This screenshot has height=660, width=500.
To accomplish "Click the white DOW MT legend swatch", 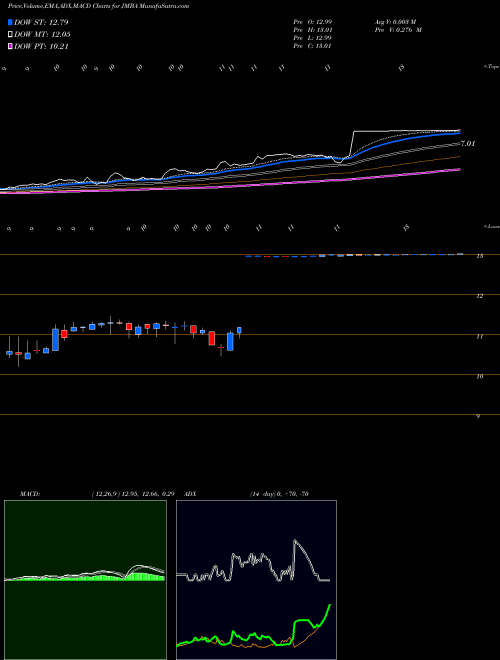I will 10,35.
